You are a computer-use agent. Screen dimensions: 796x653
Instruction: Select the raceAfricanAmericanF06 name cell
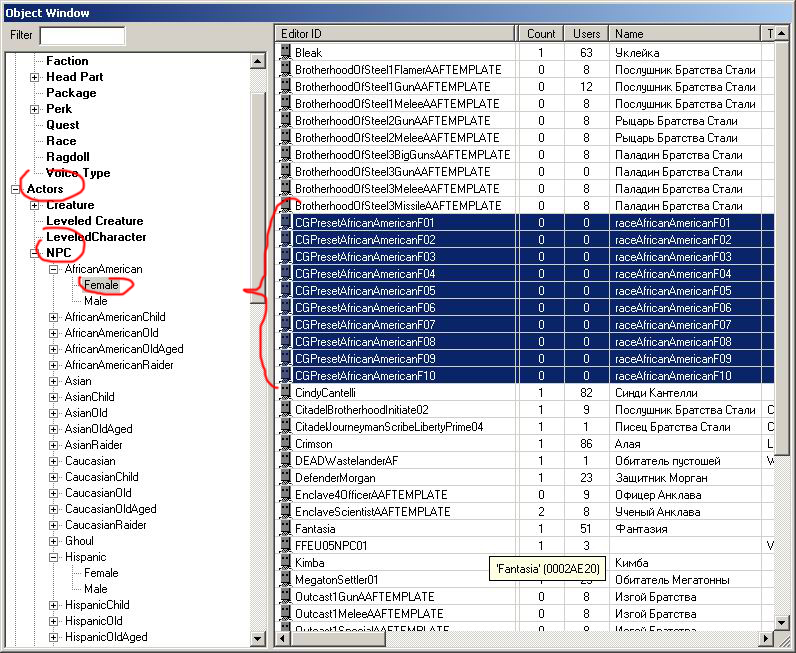point(673,308)
